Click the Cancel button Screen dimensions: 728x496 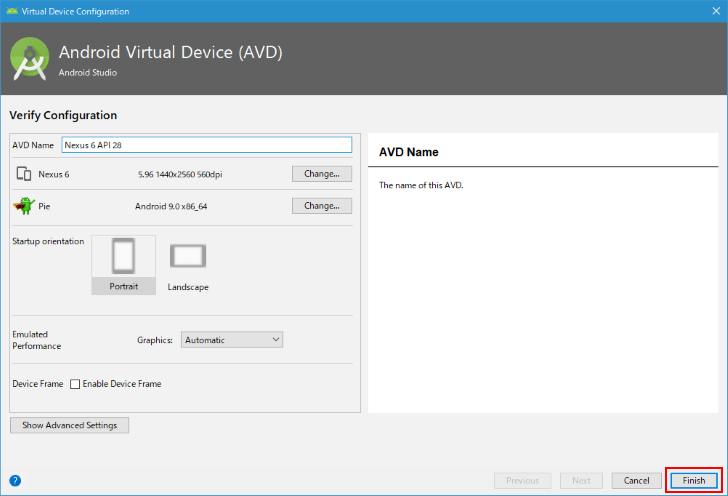pos(637,481)
